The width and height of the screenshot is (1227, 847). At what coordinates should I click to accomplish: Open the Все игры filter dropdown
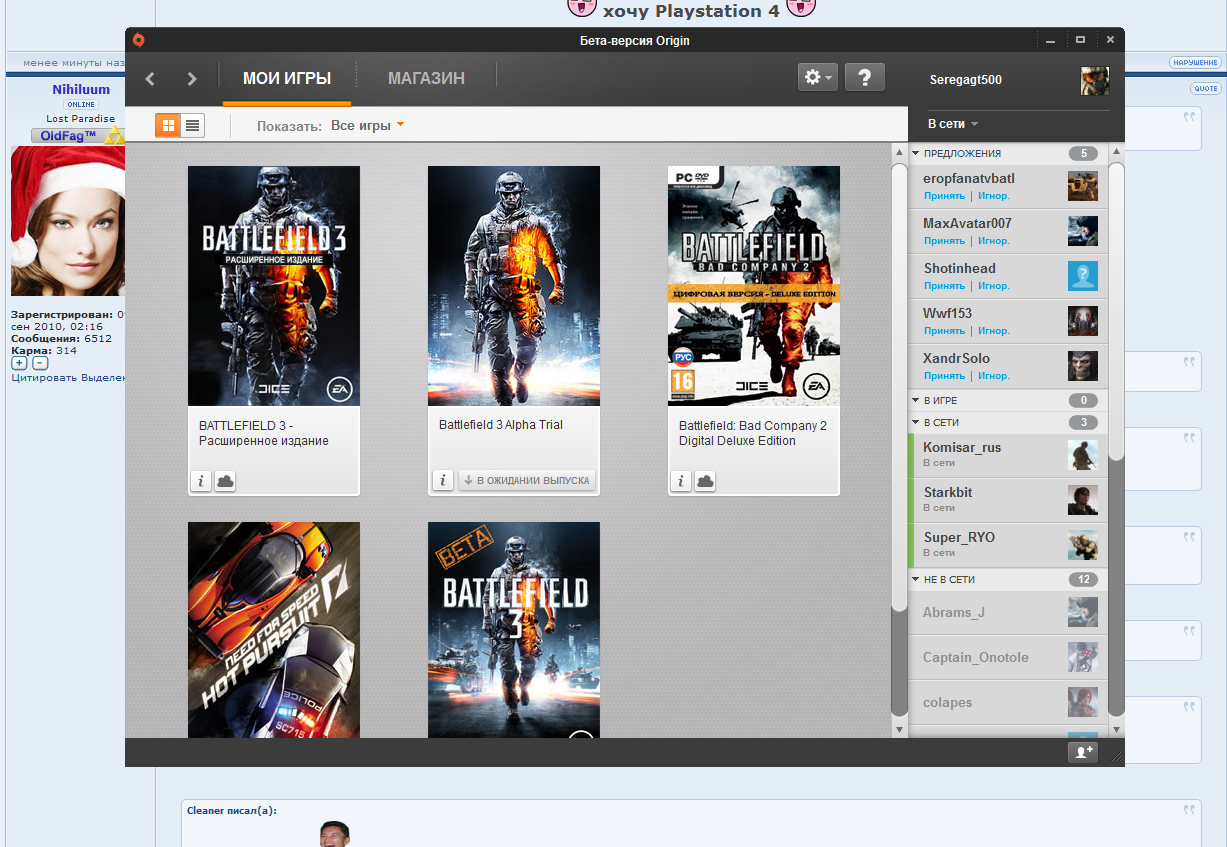367,126
